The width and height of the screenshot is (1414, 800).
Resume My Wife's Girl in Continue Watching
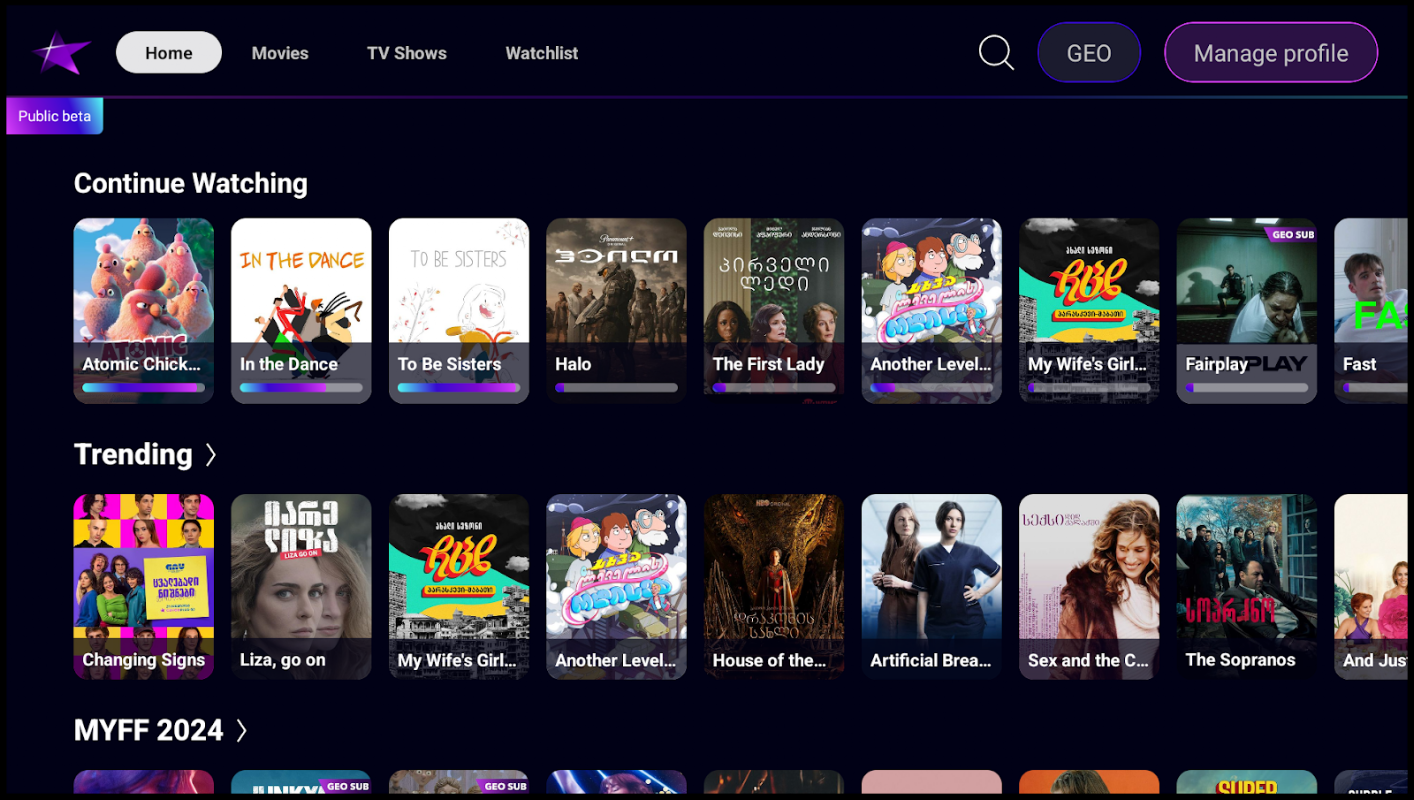(x=1089, y=311)
